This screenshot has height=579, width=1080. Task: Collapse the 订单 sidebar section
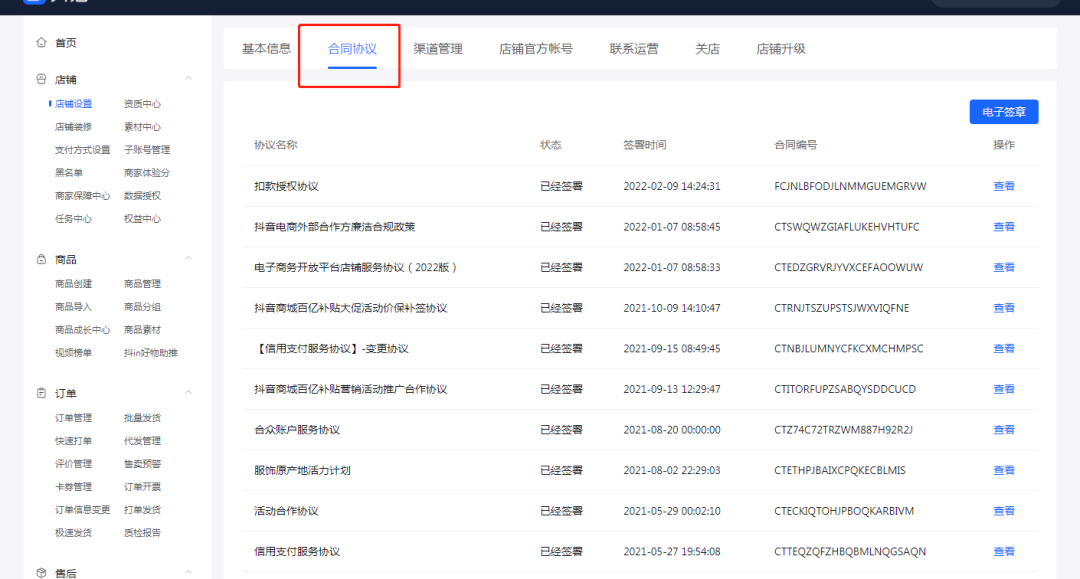[188, 392]
